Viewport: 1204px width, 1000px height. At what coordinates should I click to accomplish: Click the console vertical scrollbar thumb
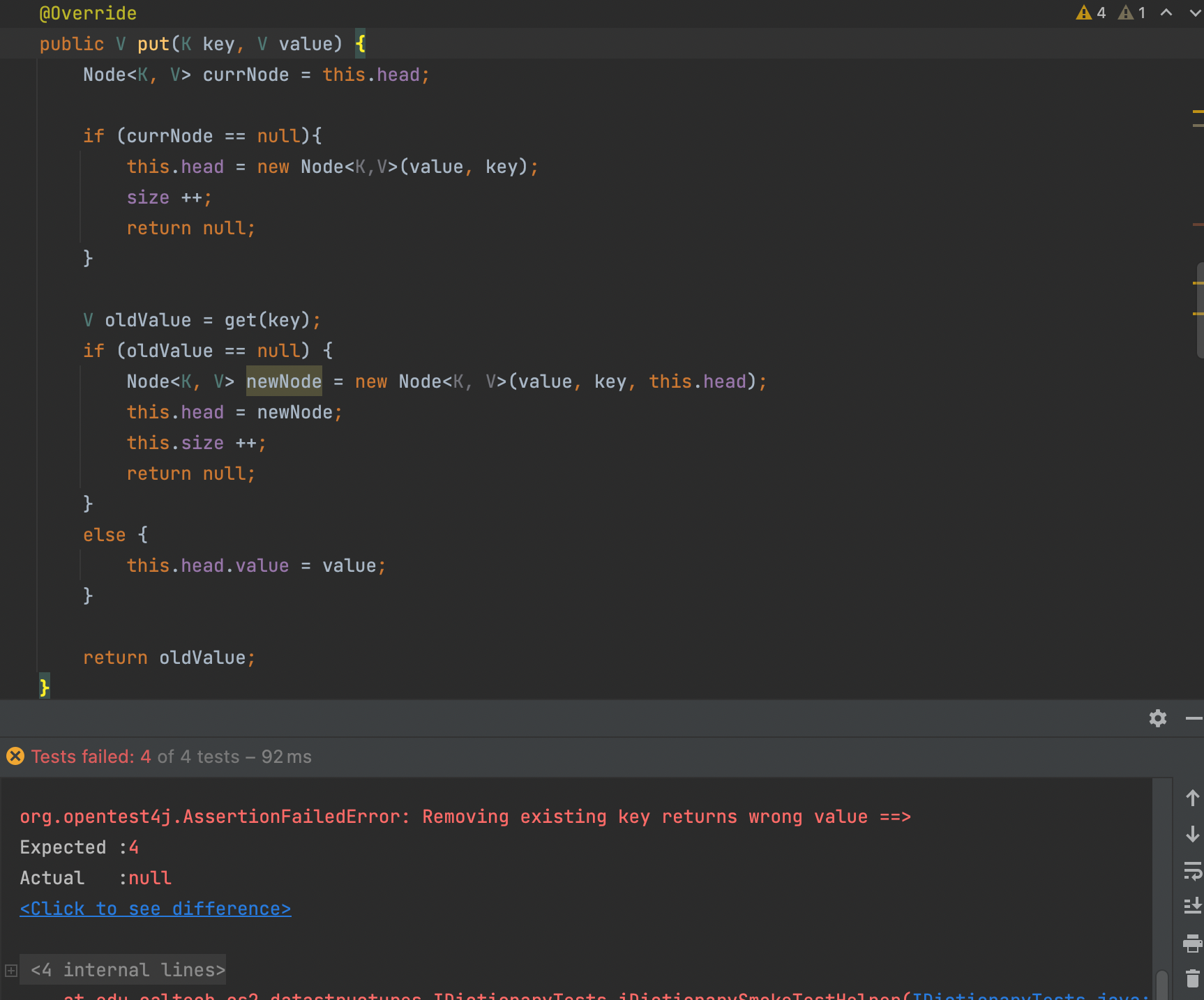tap(1161, 985)
